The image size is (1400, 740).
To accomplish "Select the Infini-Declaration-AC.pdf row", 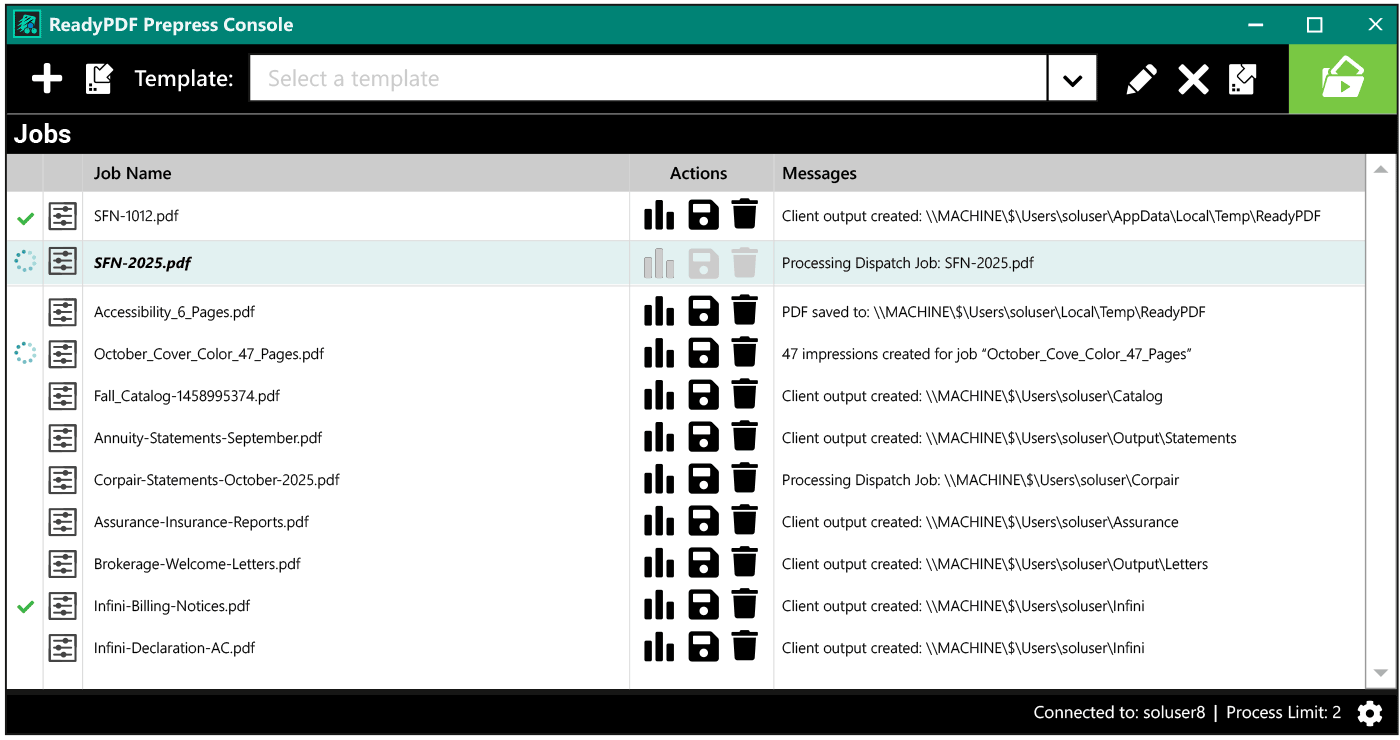I will click(x=175, y=648).
